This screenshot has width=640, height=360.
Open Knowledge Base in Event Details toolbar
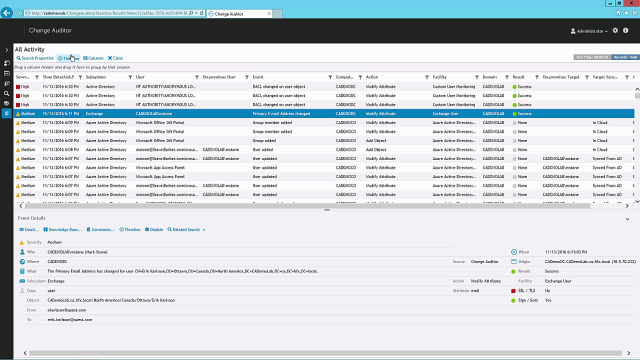(x=62, y=230)
